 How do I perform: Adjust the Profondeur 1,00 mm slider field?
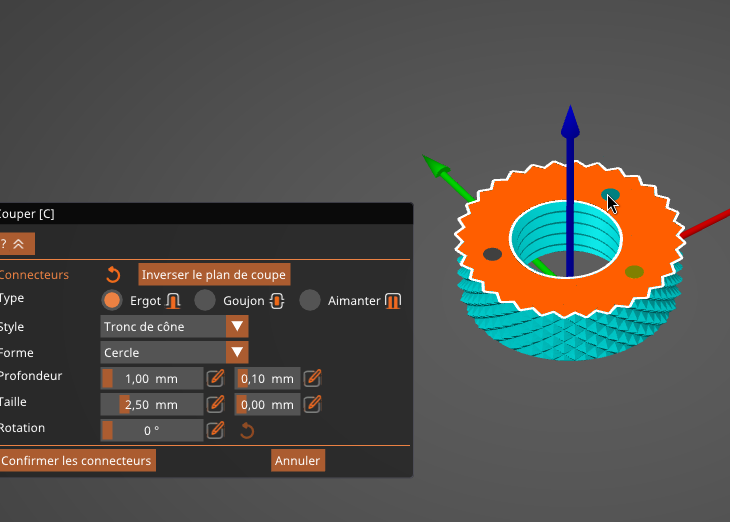point(152,379)
